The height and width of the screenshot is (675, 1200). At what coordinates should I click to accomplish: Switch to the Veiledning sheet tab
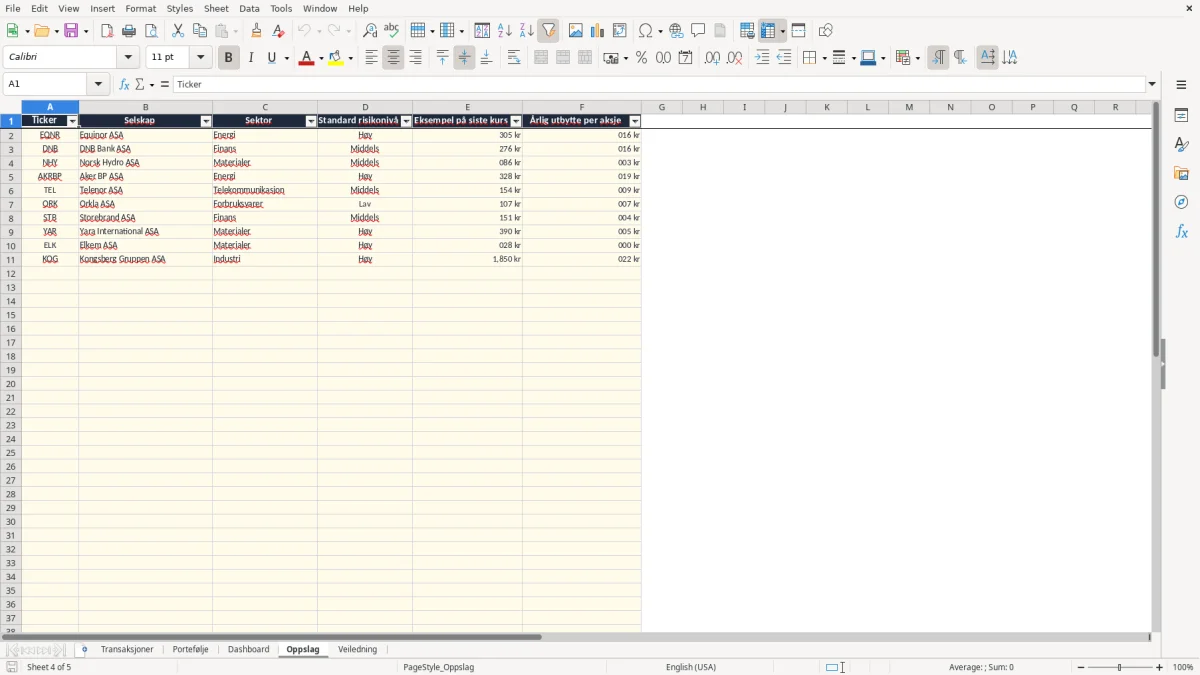click(x=357, y=649)
